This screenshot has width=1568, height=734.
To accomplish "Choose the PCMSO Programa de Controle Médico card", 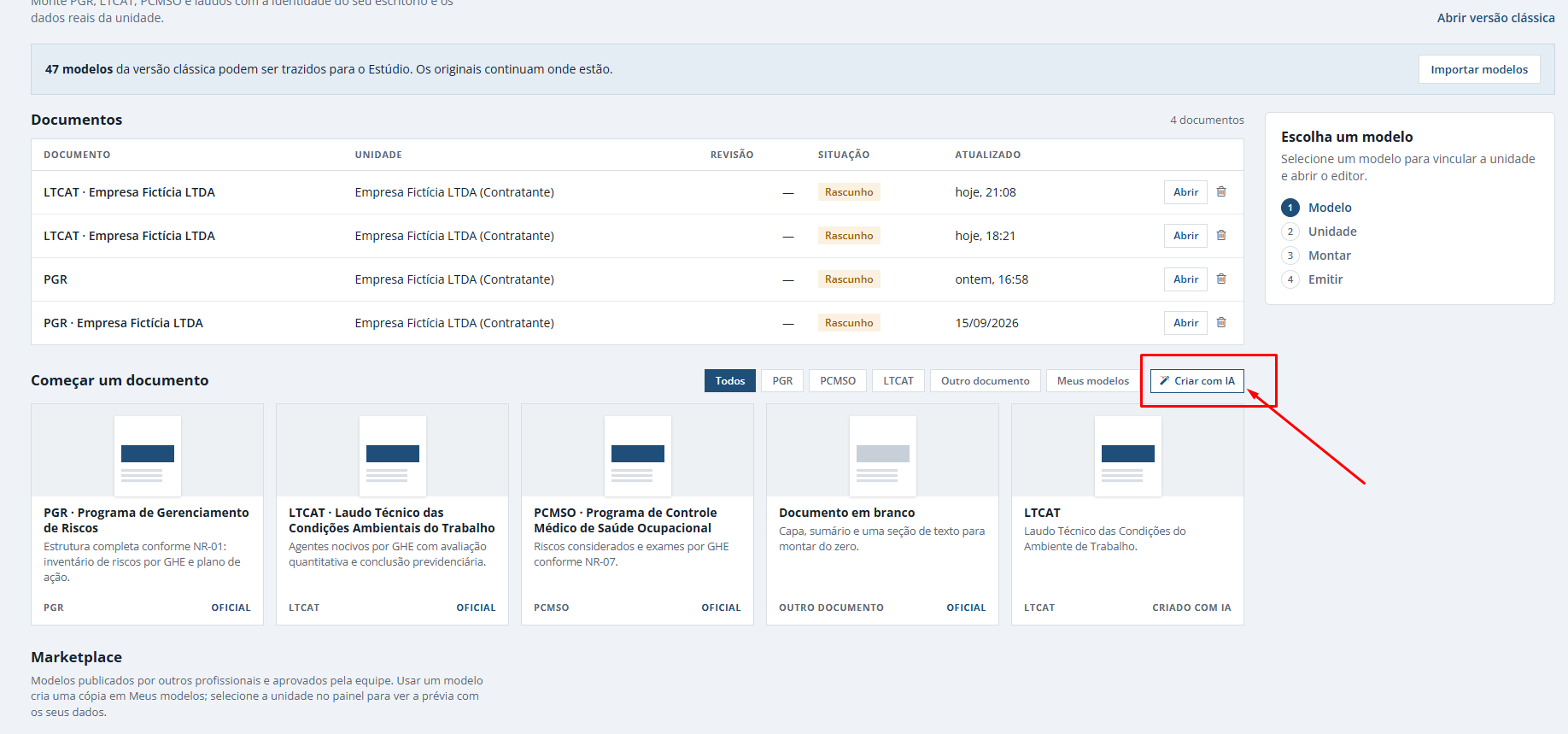I will (x=637, y=514).
